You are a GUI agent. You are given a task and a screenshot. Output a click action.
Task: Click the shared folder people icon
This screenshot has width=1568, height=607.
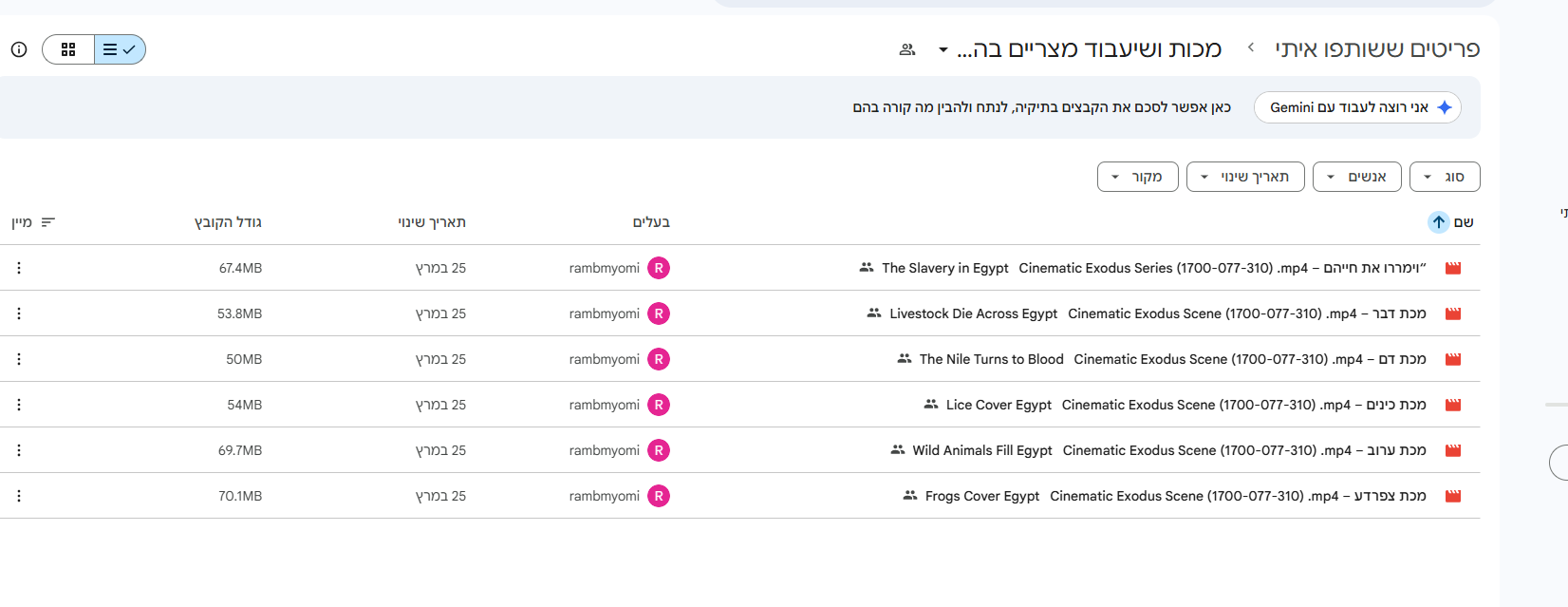[907, 49]
